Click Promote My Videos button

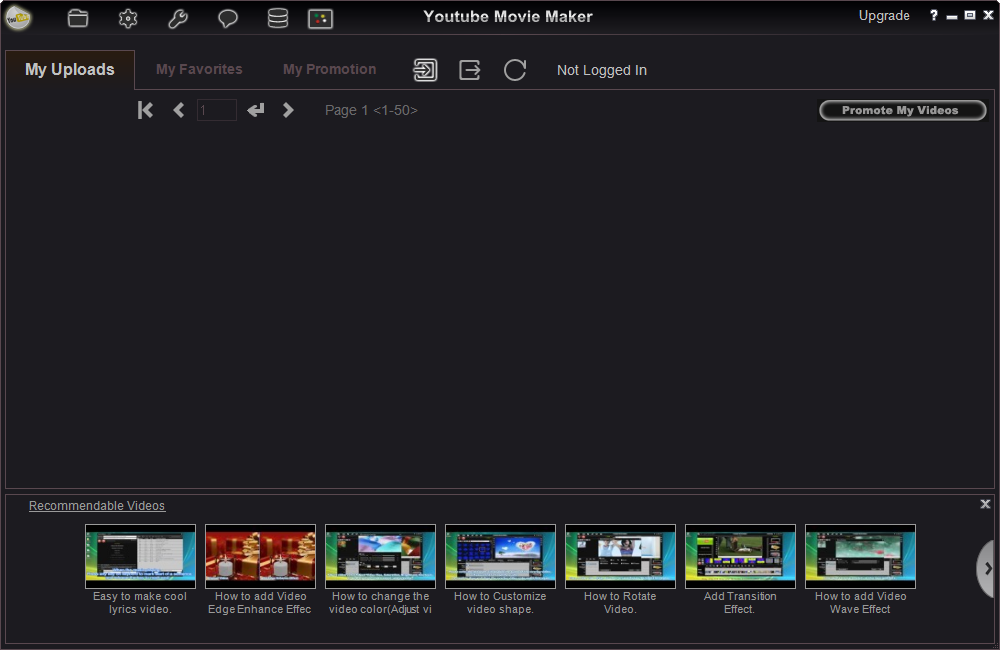902,110
